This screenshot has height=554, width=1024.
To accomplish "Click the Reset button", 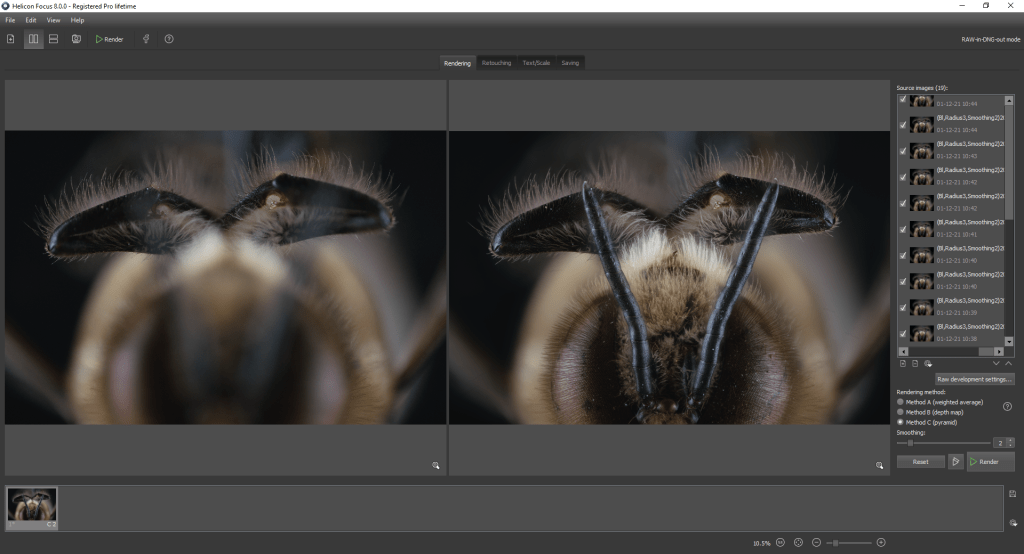I will click(920, 462).
